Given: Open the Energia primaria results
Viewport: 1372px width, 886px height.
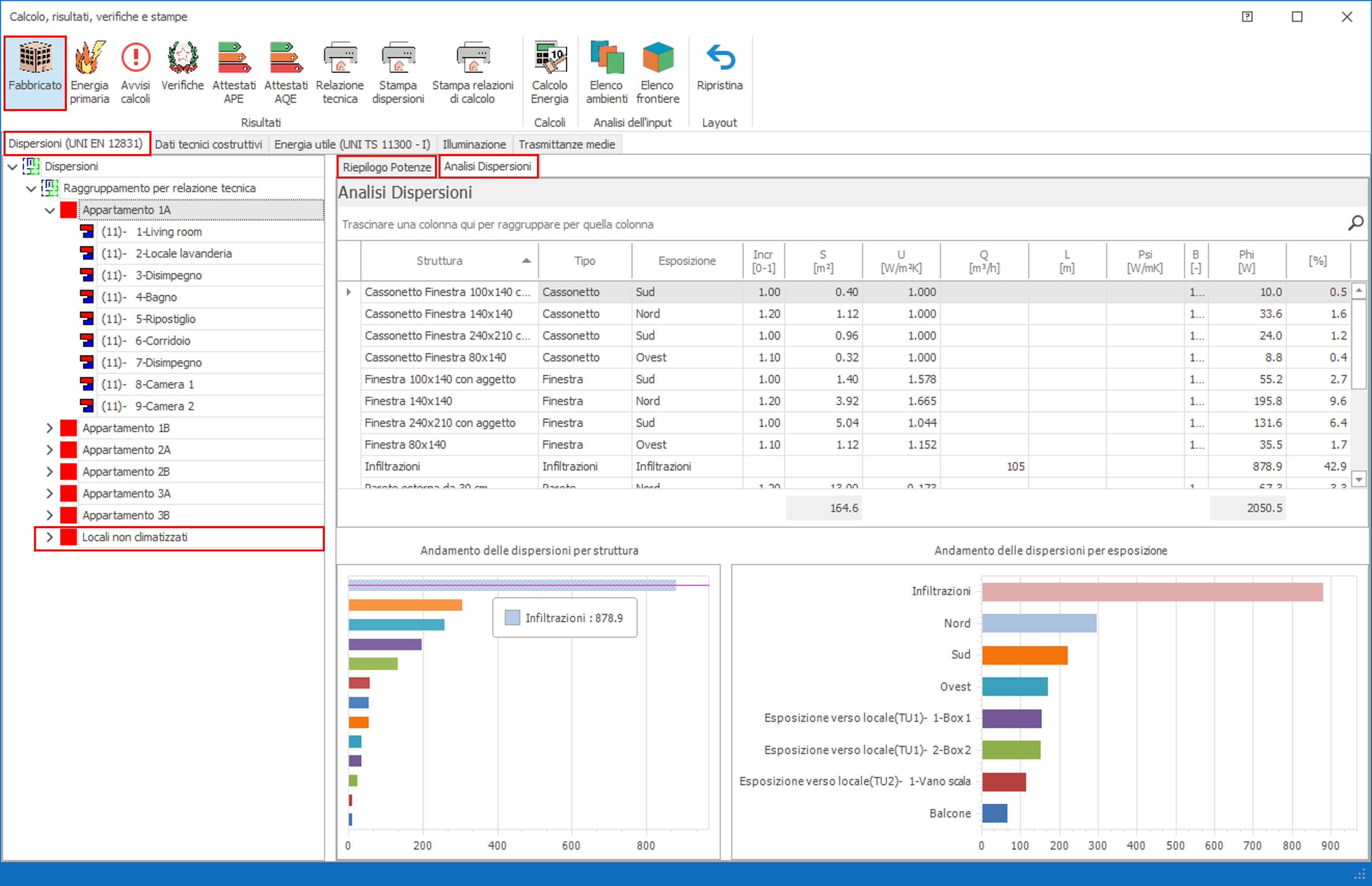Looking at the screenshot, I should click(x=89, y=72).
